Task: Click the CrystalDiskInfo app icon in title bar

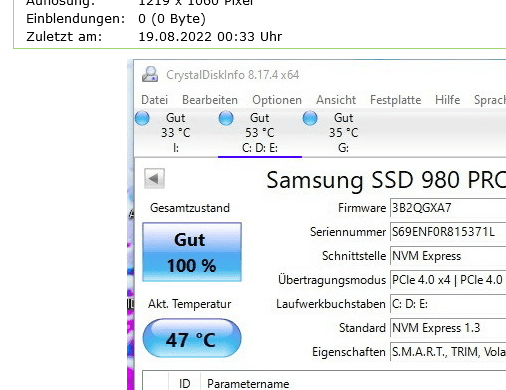Action: (150, 74)
